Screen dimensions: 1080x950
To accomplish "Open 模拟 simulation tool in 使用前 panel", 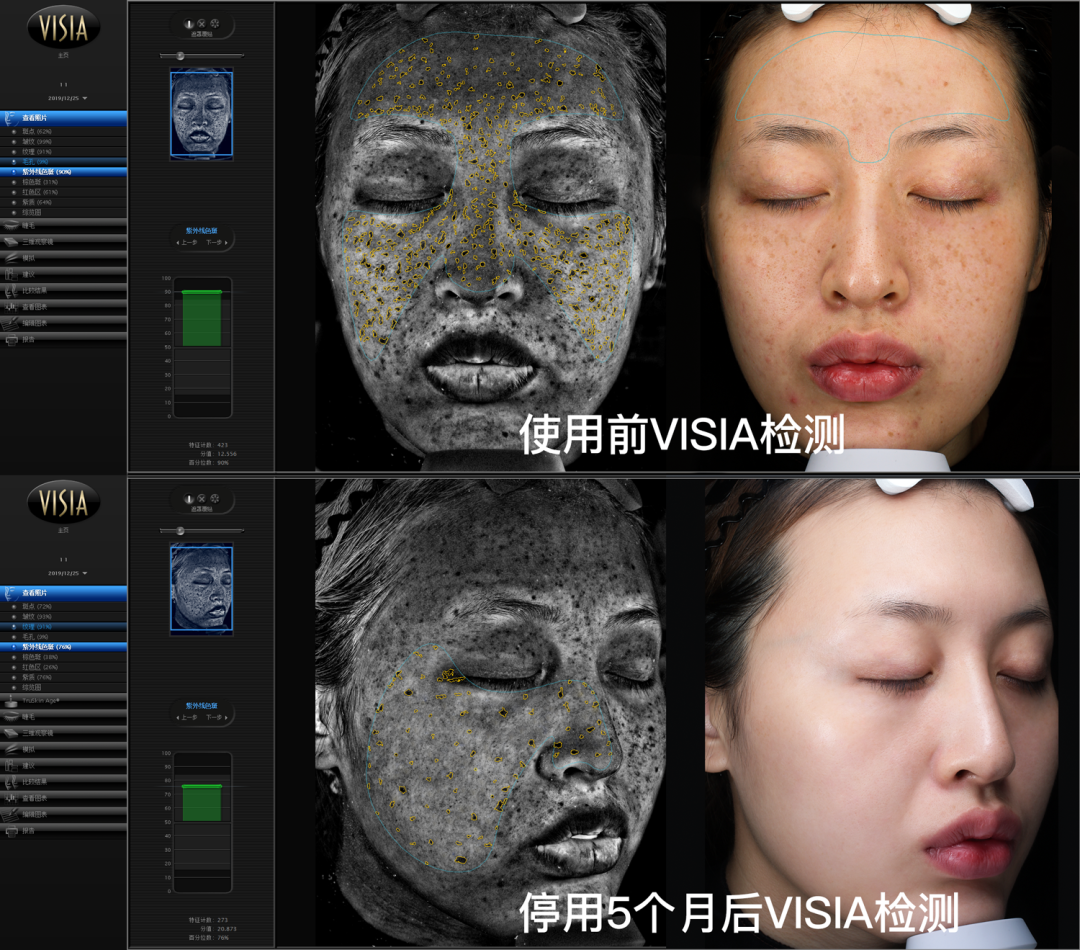I will pyautogui.click(x=63, y=258).
